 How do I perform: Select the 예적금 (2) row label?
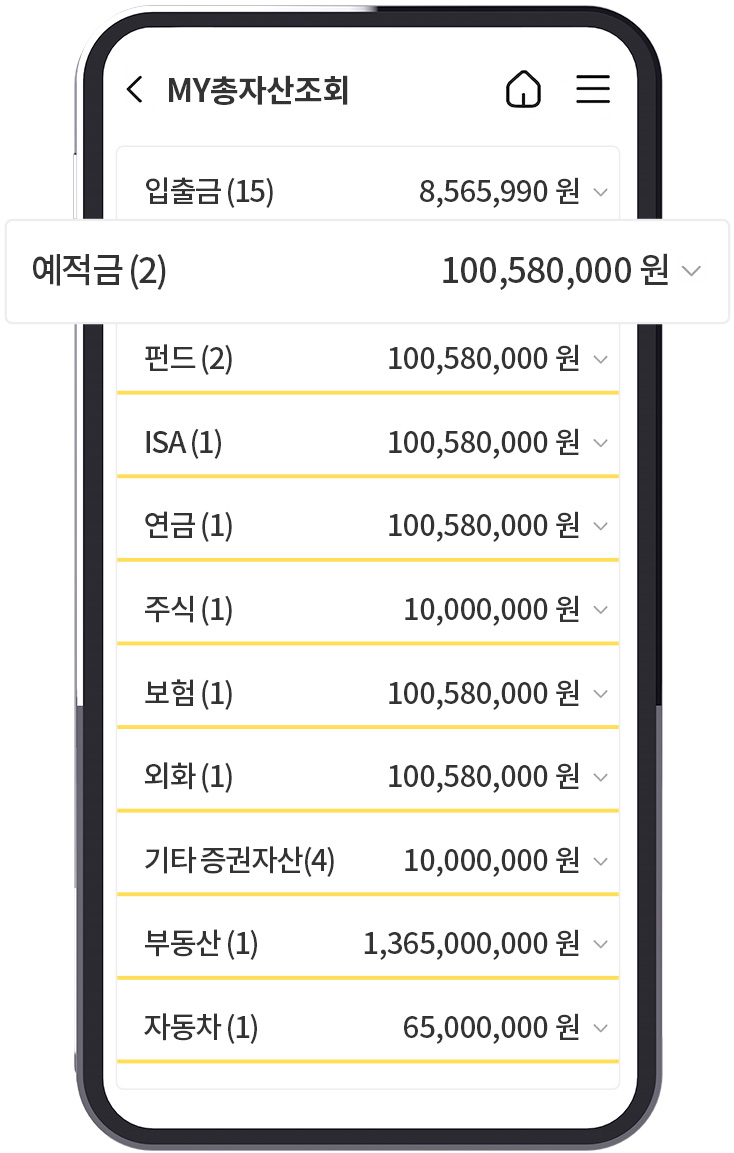tap(99, 271)
